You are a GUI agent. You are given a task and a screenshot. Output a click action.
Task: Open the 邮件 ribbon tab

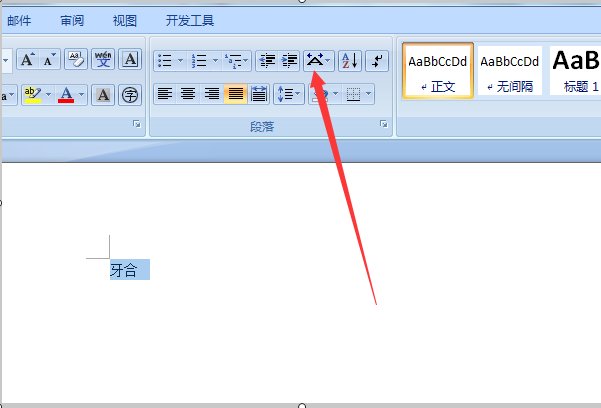click(x=19, y=20)
